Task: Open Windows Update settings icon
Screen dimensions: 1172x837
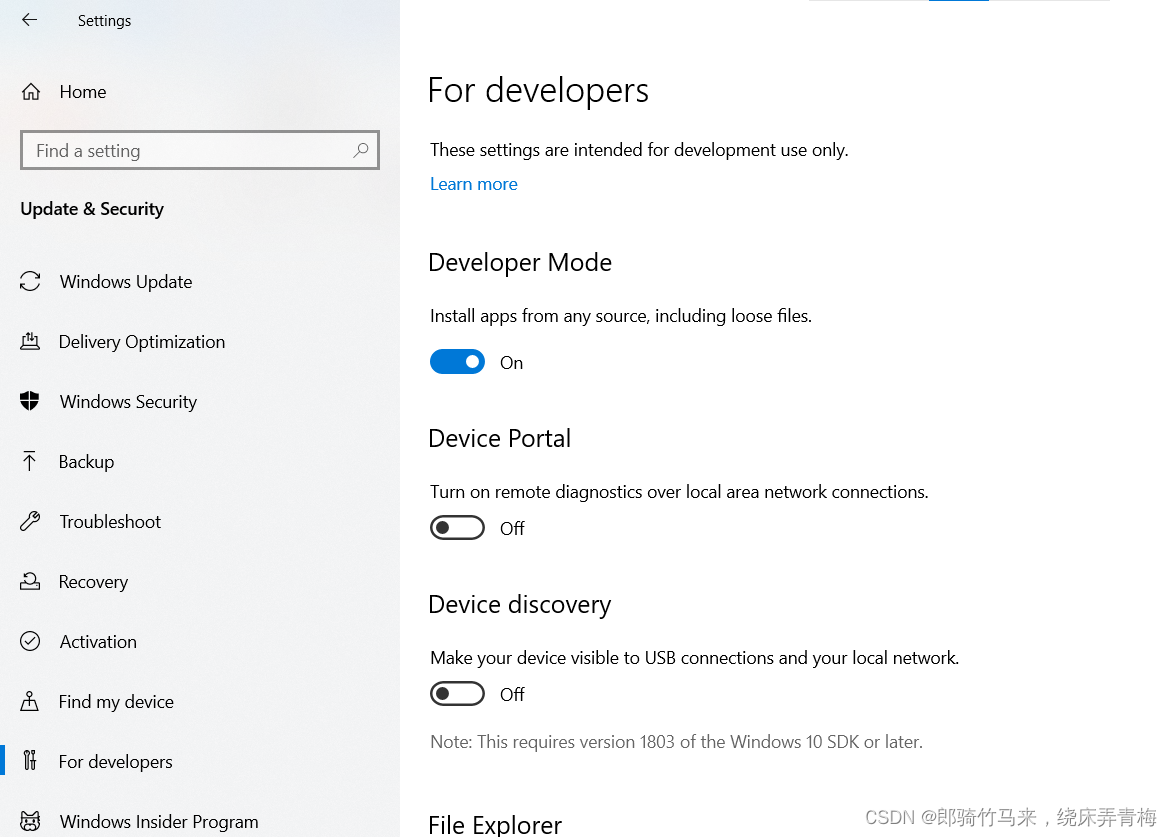Action: click(x=30, y=281)
